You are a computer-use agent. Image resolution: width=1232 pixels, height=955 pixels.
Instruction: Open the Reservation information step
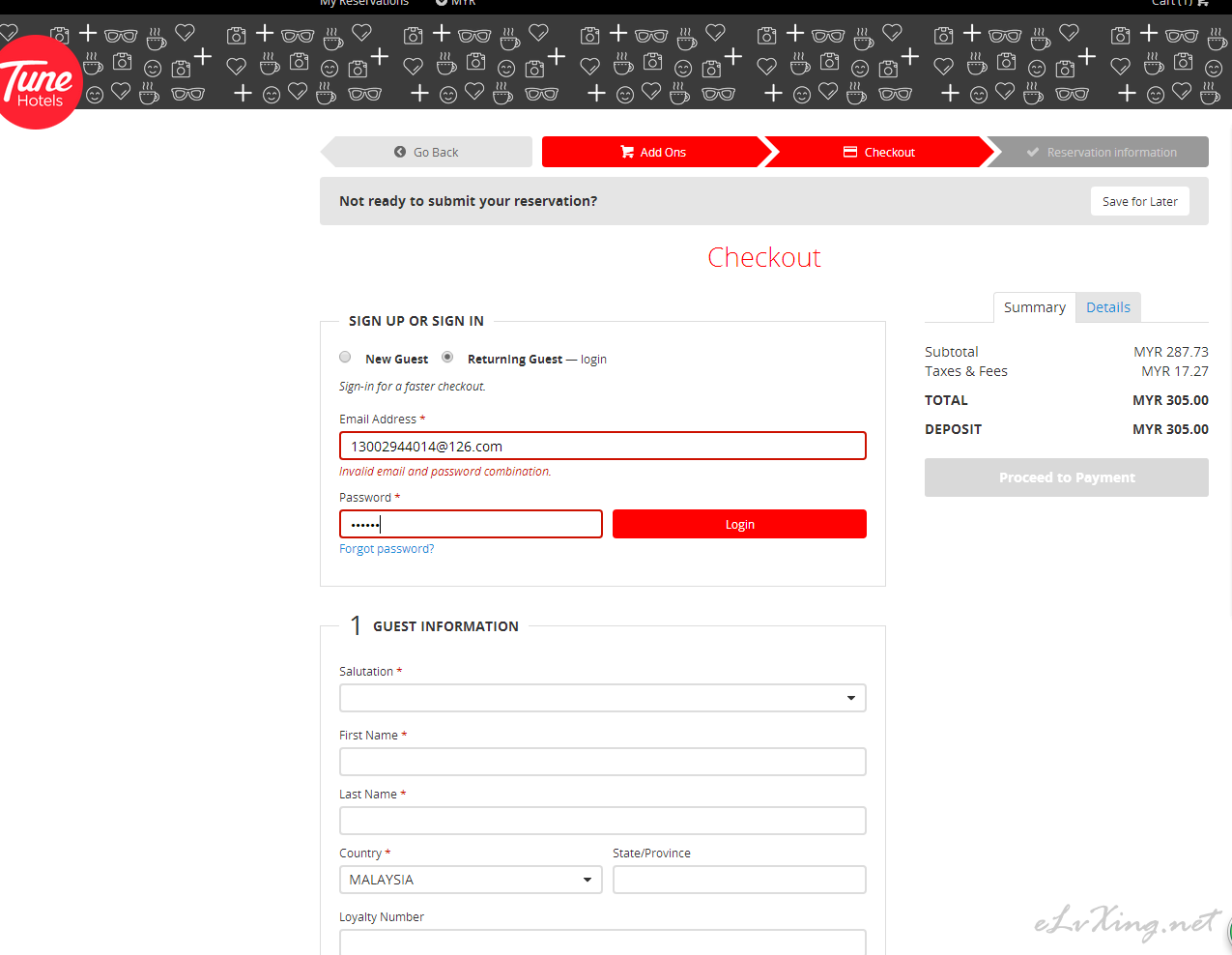click(1102, 152)
